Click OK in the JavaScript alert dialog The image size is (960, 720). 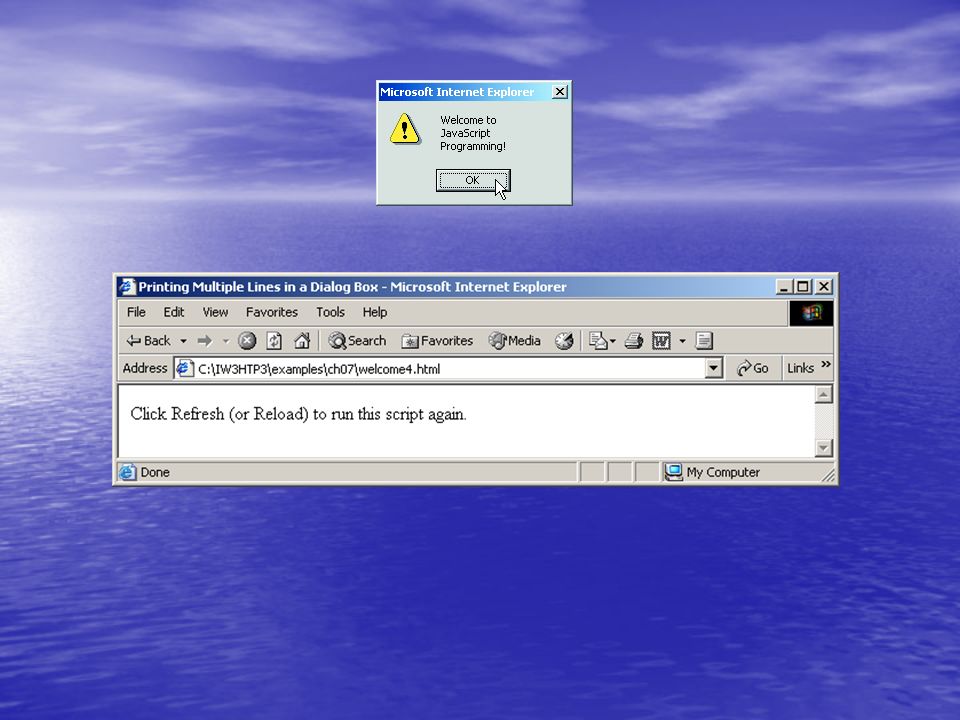tap(473, 180)
